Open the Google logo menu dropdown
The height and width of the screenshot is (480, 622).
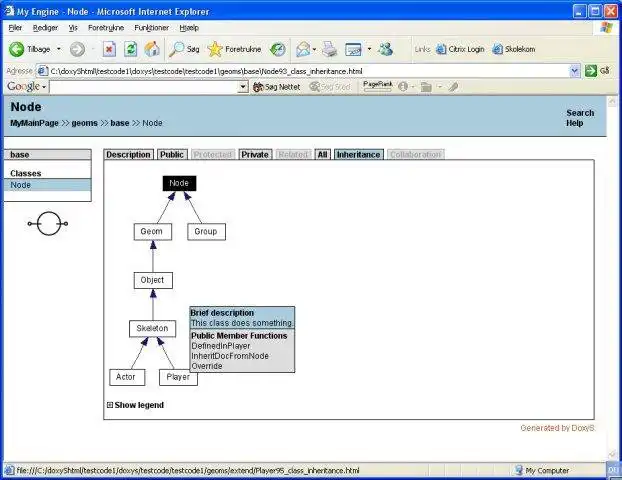pyautogui.click(x=44, y=87)
